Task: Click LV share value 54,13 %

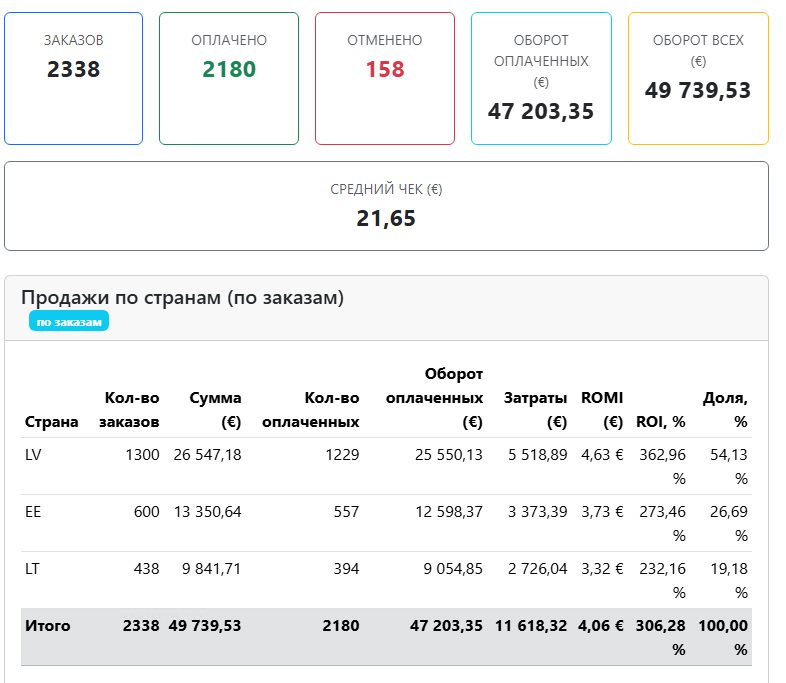Action: click(x=729, y=467)
